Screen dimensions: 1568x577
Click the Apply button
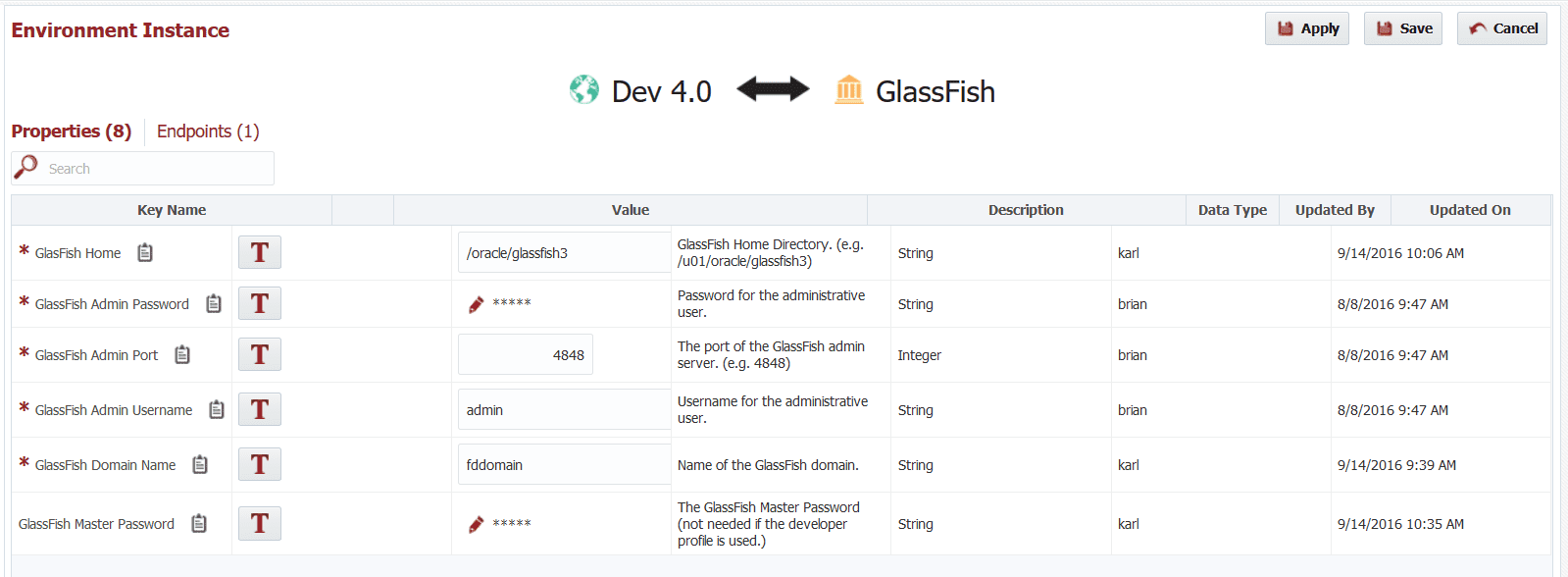tap(1306, 27)
